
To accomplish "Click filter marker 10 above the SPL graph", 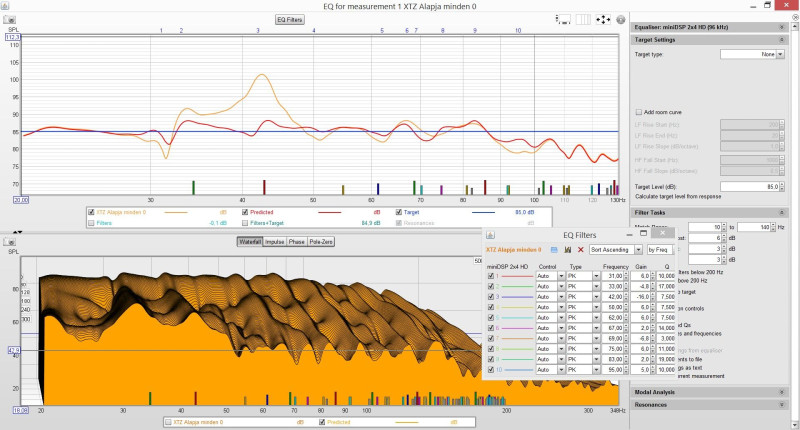I will tap(518, 31).
